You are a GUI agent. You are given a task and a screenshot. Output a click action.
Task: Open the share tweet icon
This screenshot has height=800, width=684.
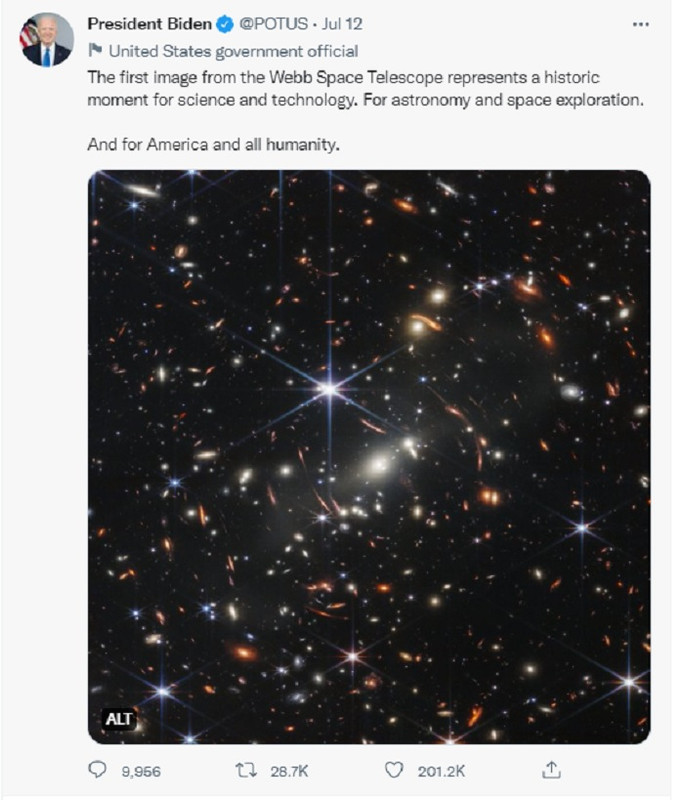click(x=551, y=769)
